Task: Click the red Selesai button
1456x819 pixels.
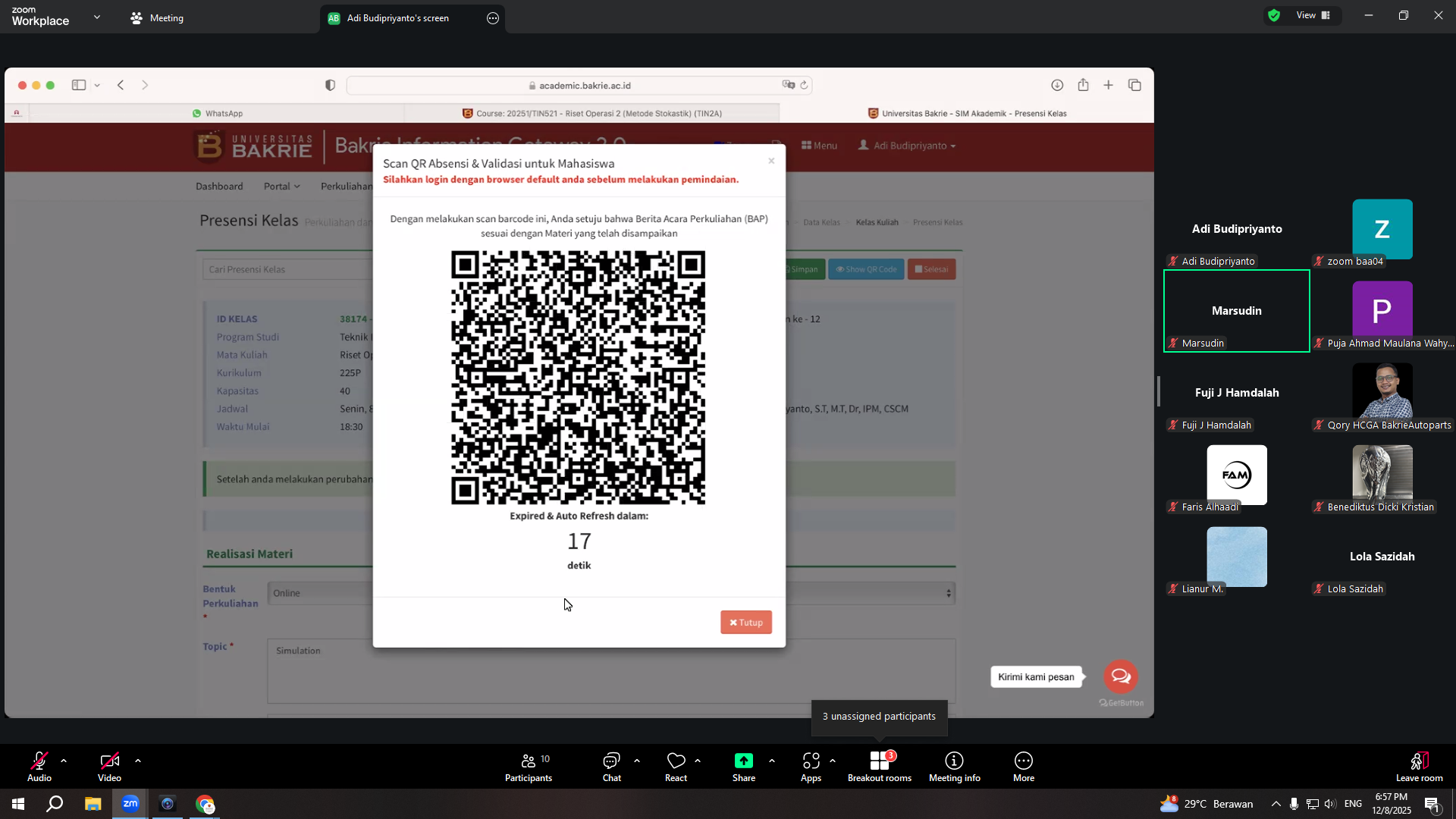Action: 931,269
